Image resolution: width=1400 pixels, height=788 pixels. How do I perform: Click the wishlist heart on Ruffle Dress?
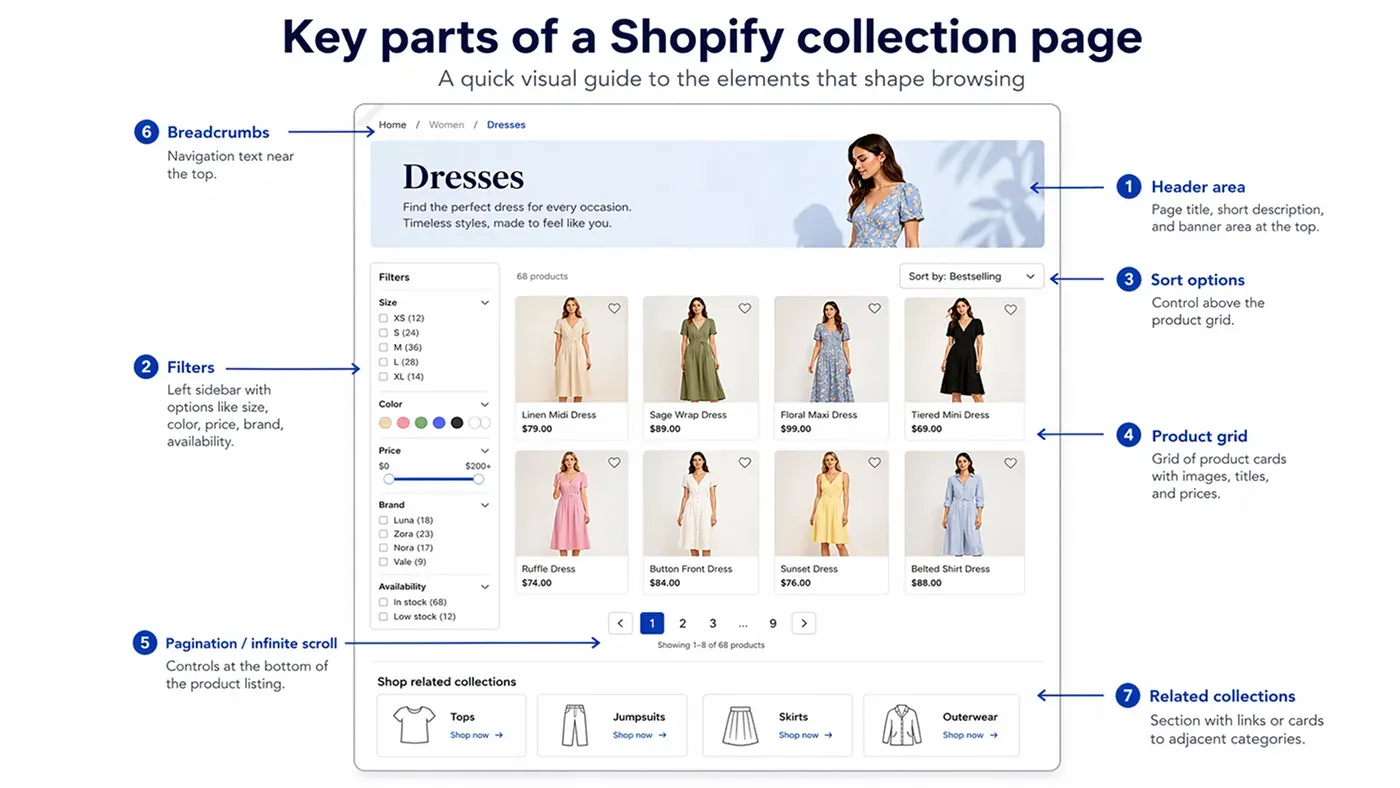[614, 463]
